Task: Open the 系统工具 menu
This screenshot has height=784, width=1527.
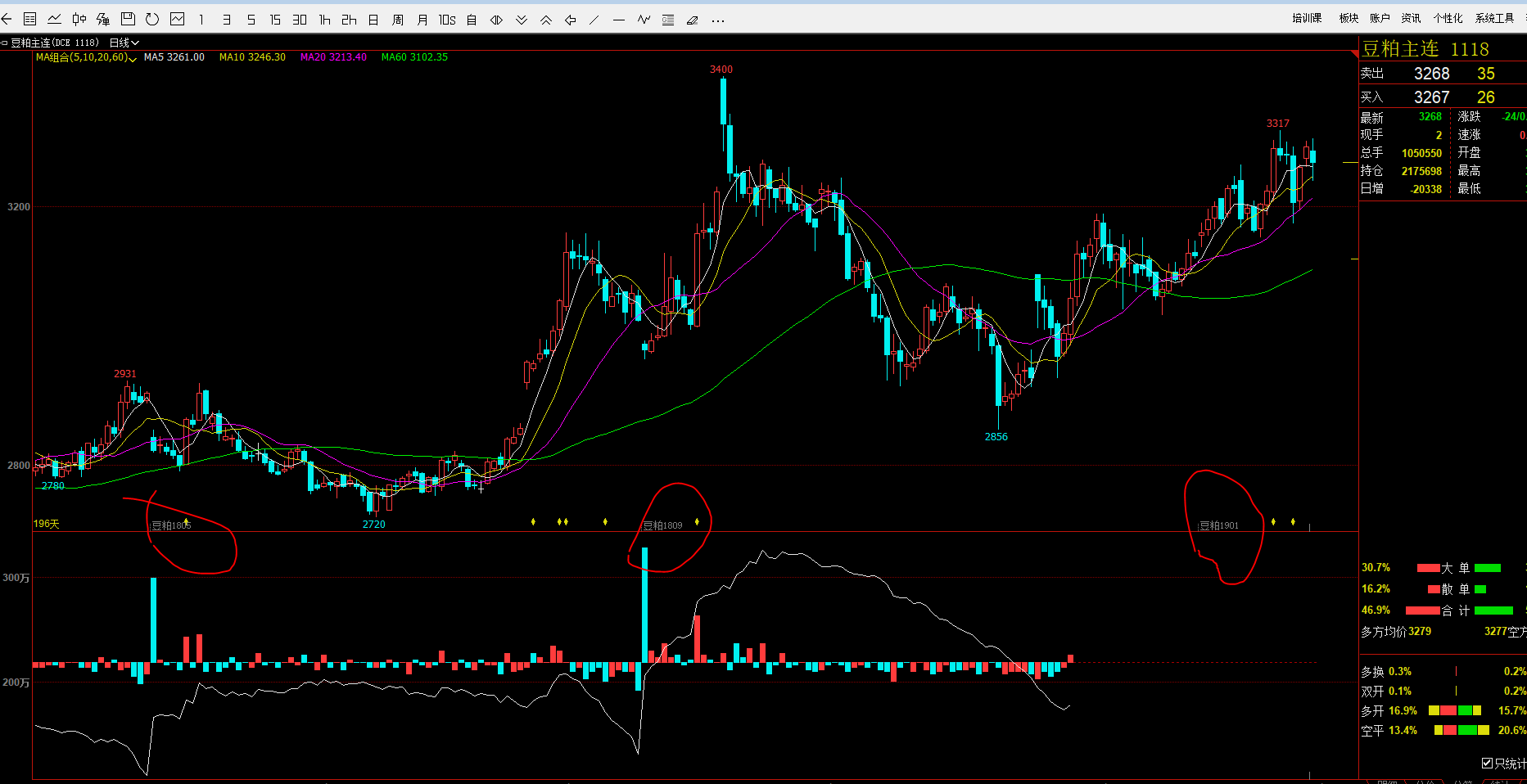Action: coord(1494,18)
